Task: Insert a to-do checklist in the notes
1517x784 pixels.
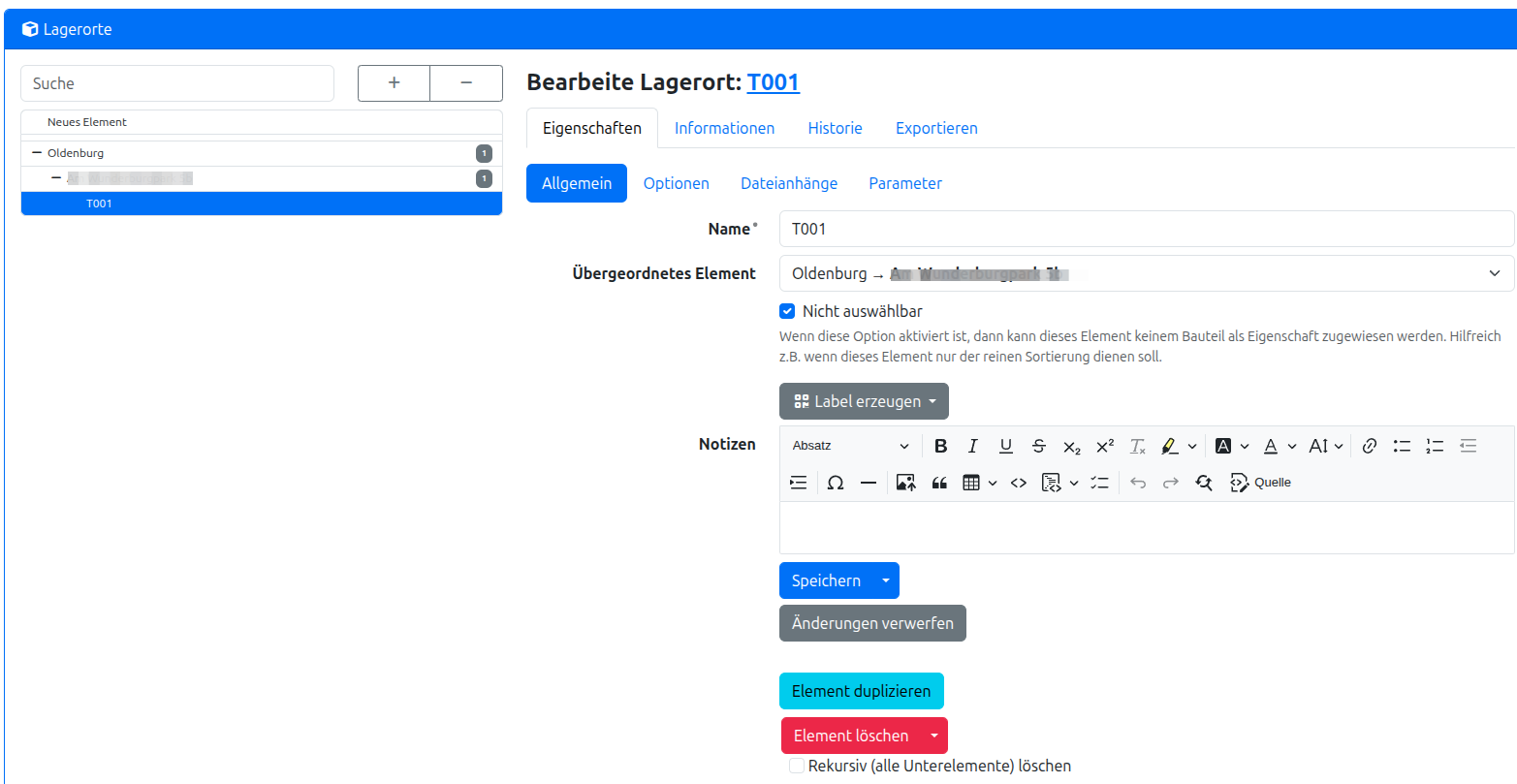Action: coord(1099,483)
